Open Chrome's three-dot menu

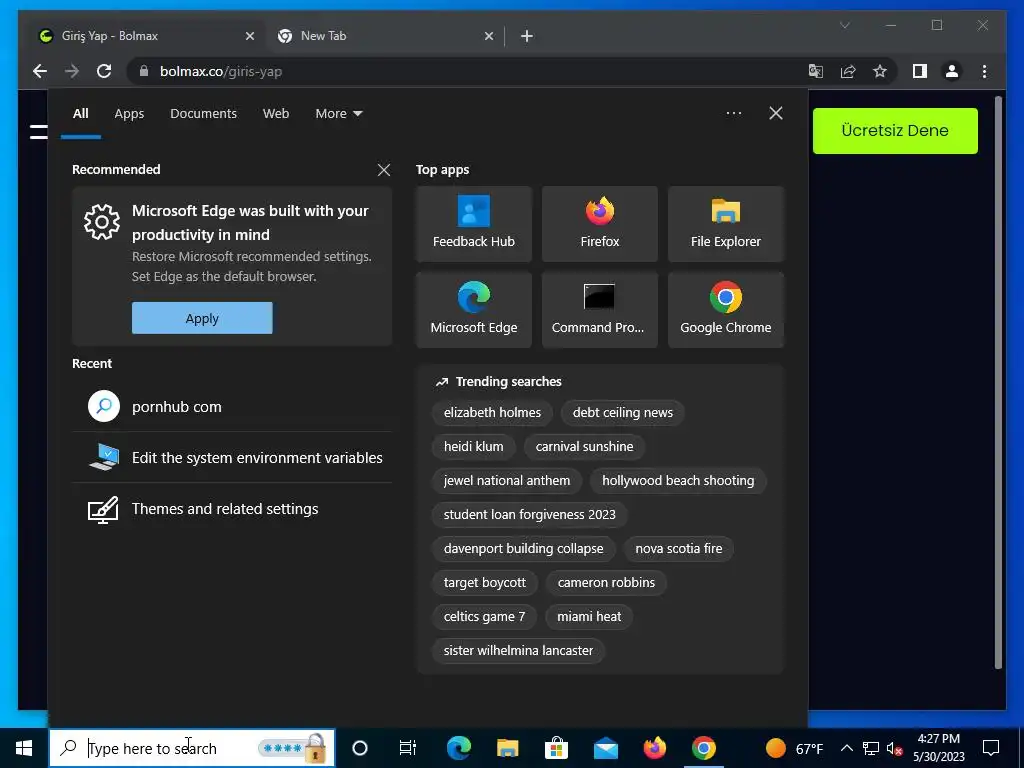tap(984, 71)
